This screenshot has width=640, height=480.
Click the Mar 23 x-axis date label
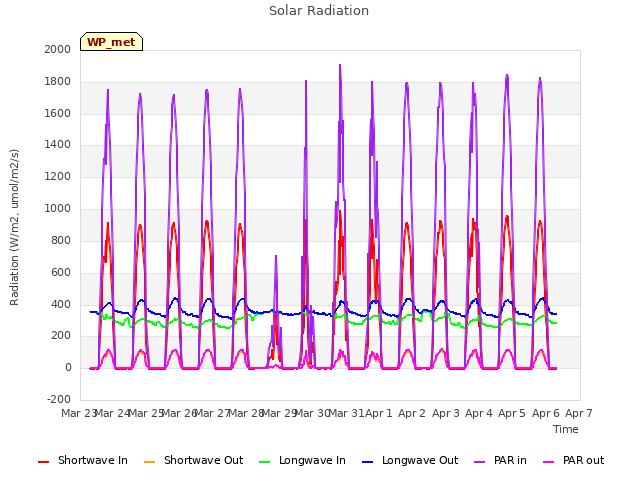pos(79,413)
